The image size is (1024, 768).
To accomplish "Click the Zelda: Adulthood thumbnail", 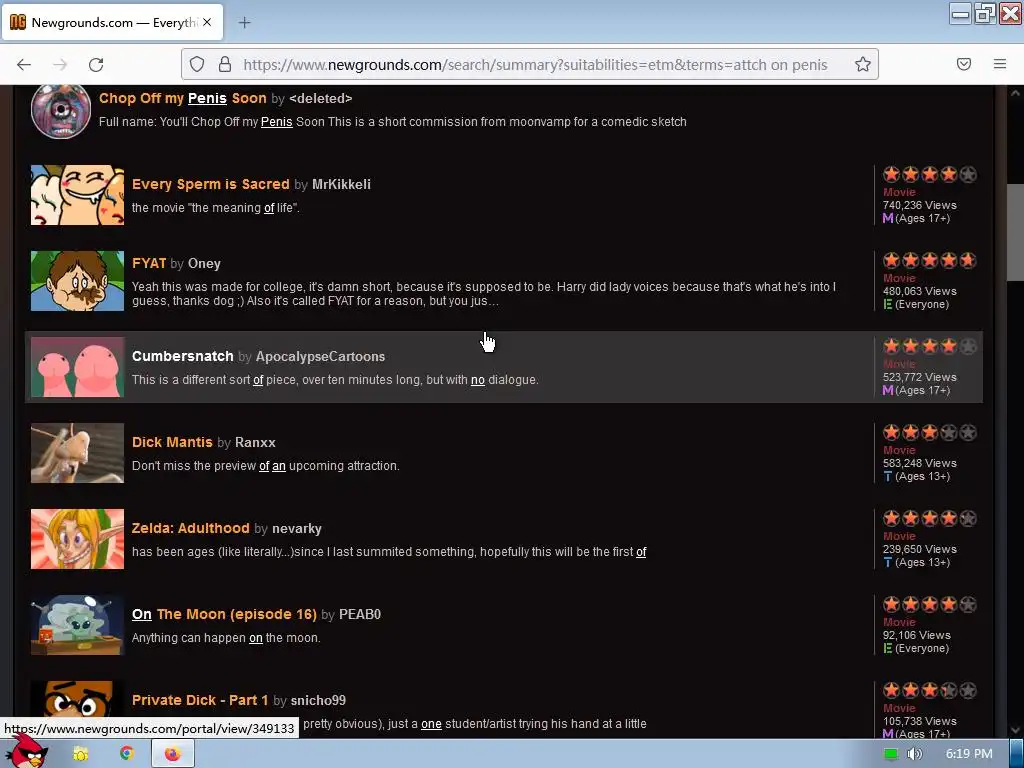I will (x=77, y=539).
